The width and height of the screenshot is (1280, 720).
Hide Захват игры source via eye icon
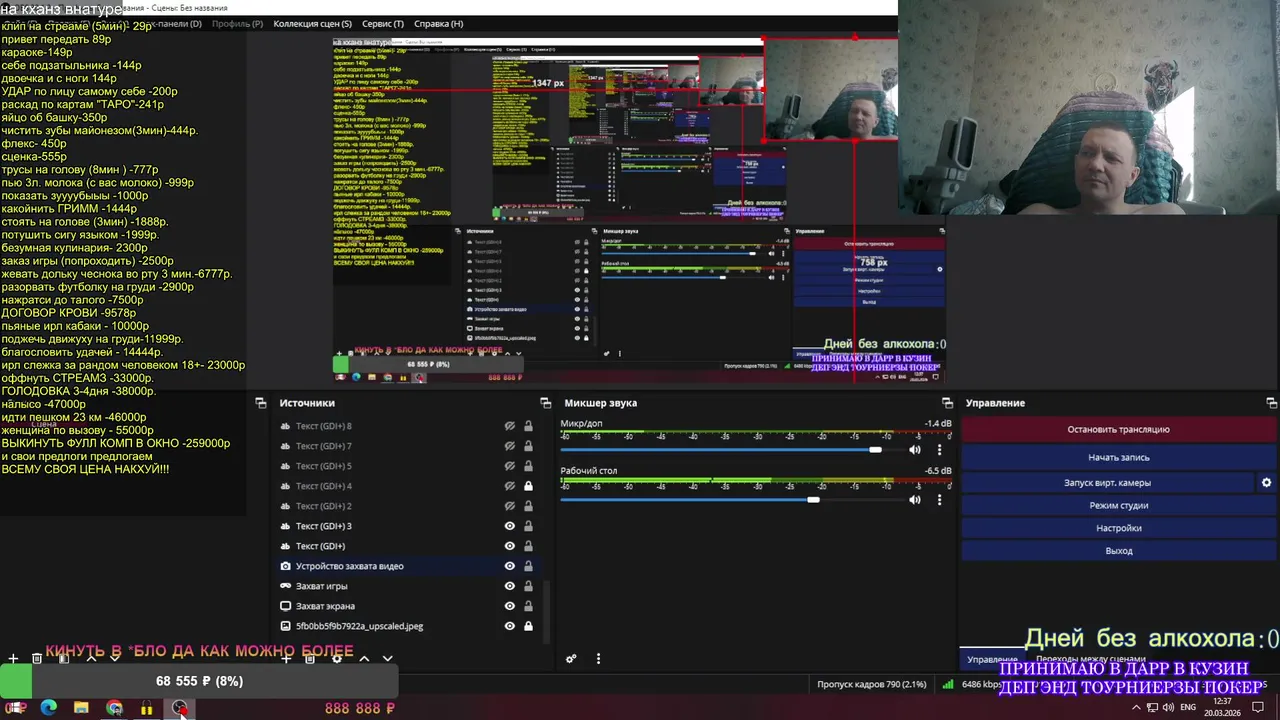(x=510, y=586)
